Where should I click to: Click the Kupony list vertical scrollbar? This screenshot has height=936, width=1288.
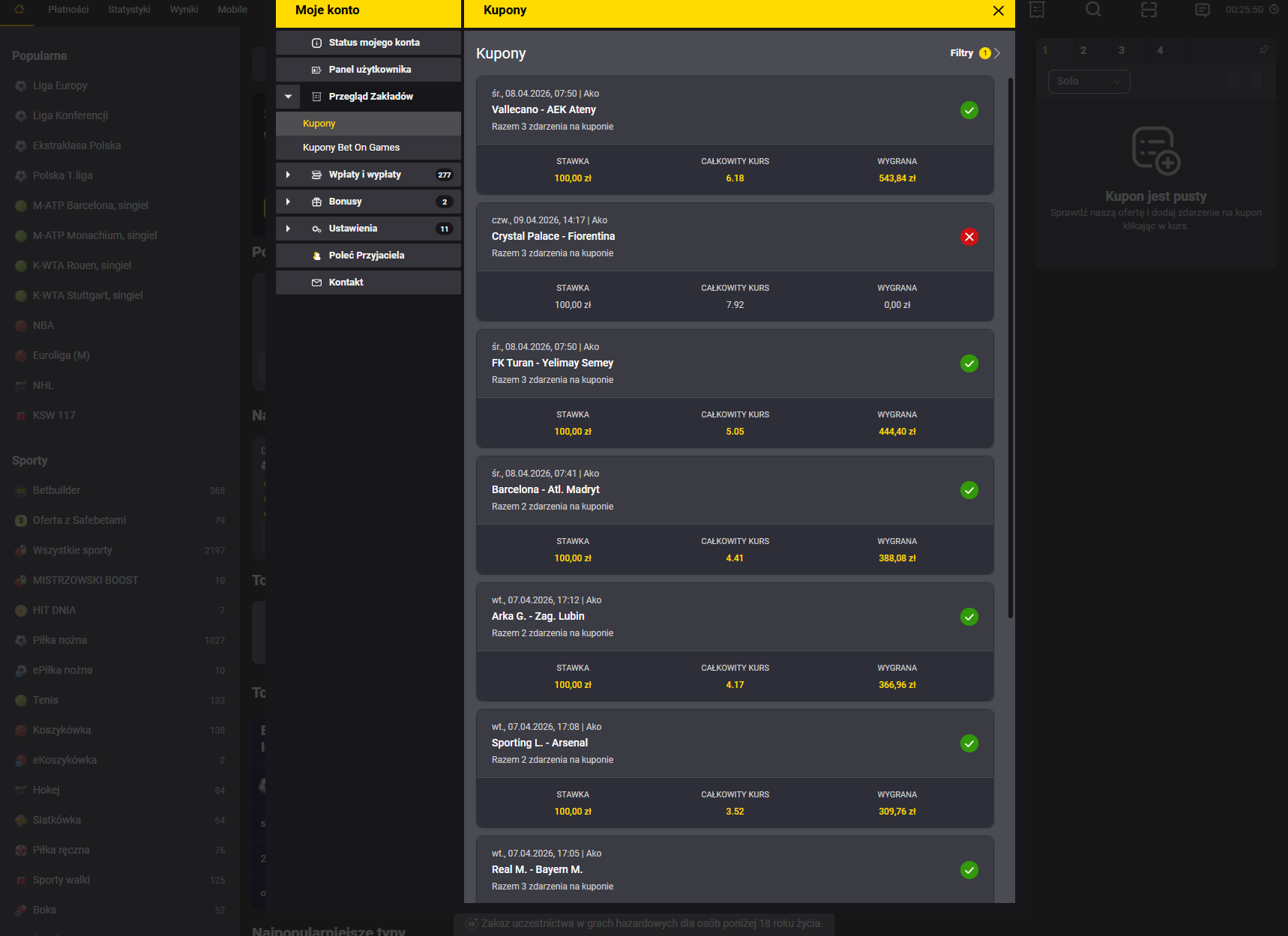coord(1011,348)
